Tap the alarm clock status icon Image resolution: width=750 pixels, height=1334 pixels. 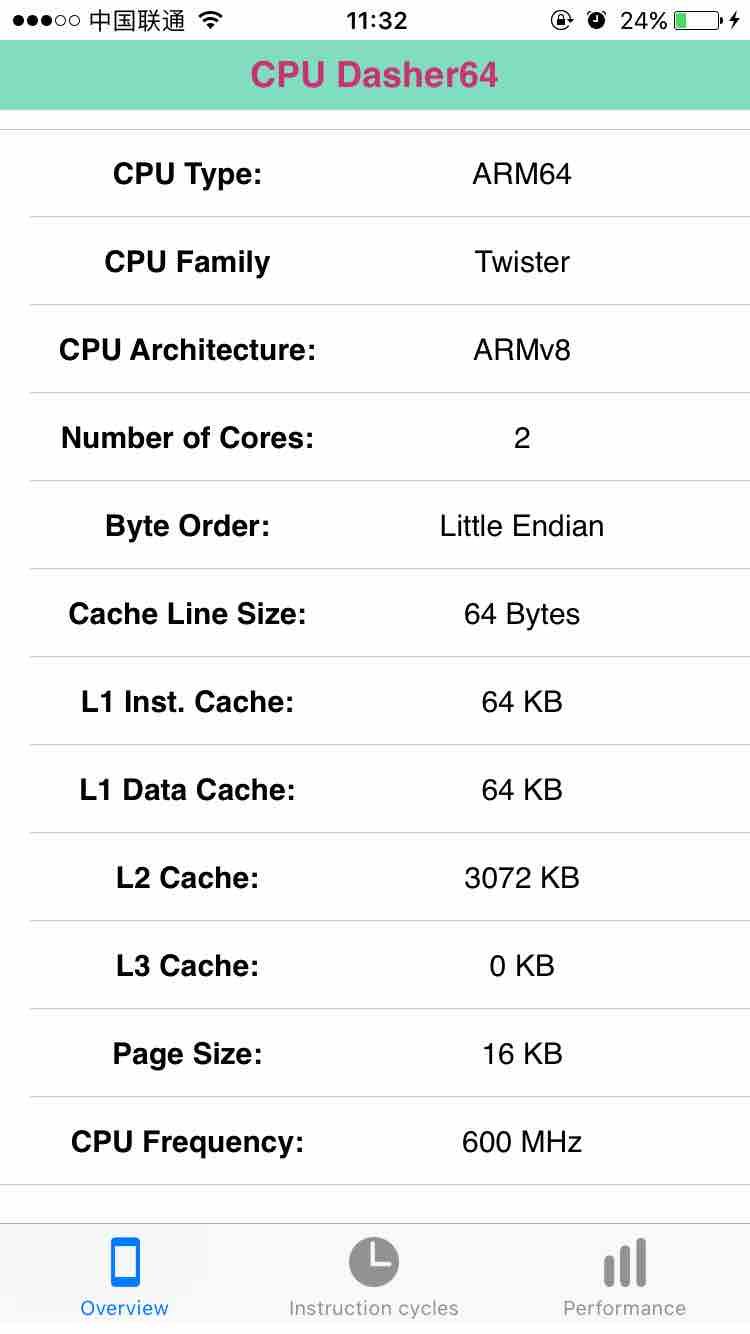(597, 20)
